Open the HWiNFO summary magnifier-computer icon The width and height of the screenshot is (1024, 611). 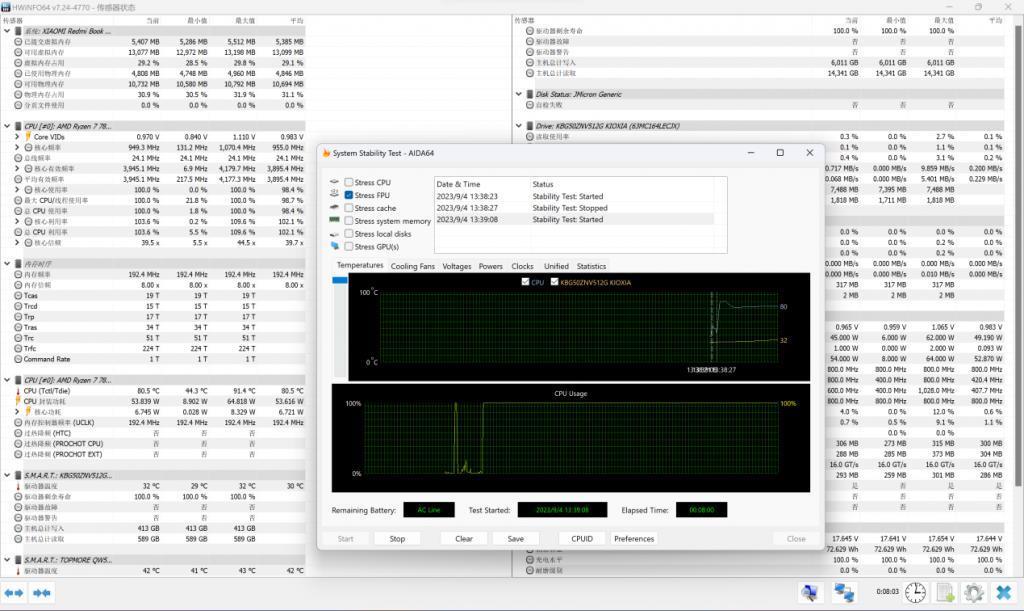(810, 593)
